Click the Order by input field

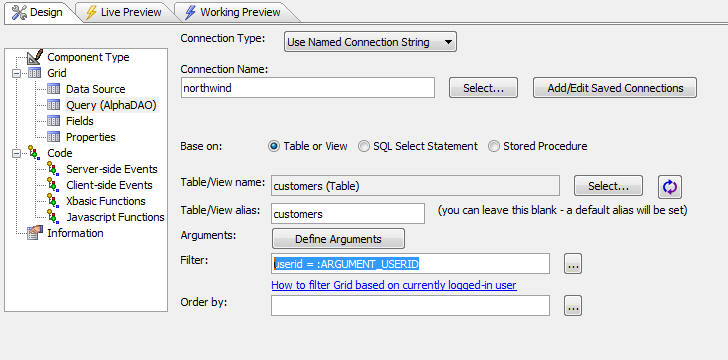tap(410, 306)
